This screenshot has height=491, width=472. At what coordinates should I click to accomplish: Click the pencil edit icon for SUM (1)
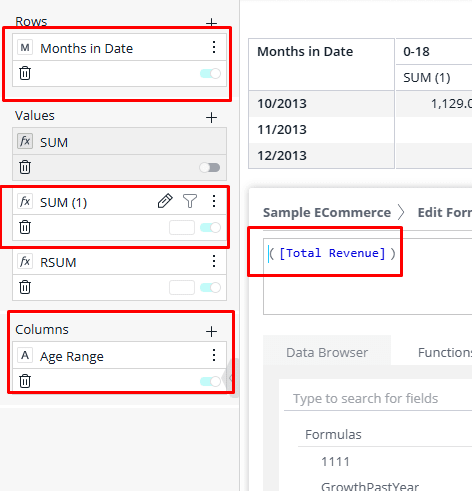pyautogui.click(x=165, y=201)
